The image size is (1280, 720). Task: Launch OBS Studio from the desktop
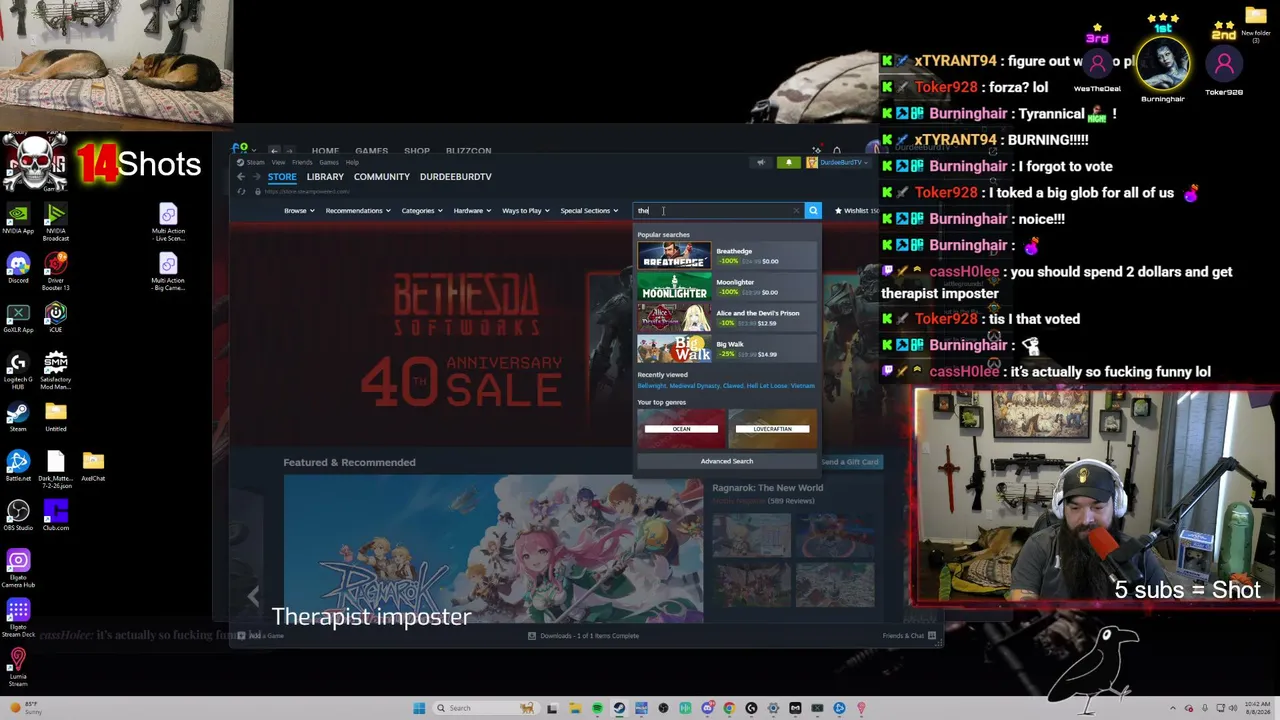pos(17,514)
